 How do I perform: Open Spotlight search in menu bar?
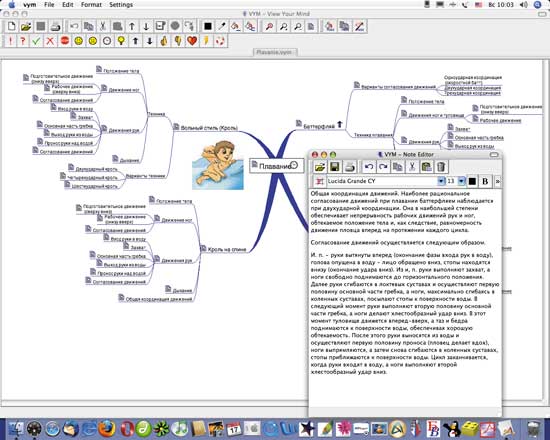click(538, 5)
